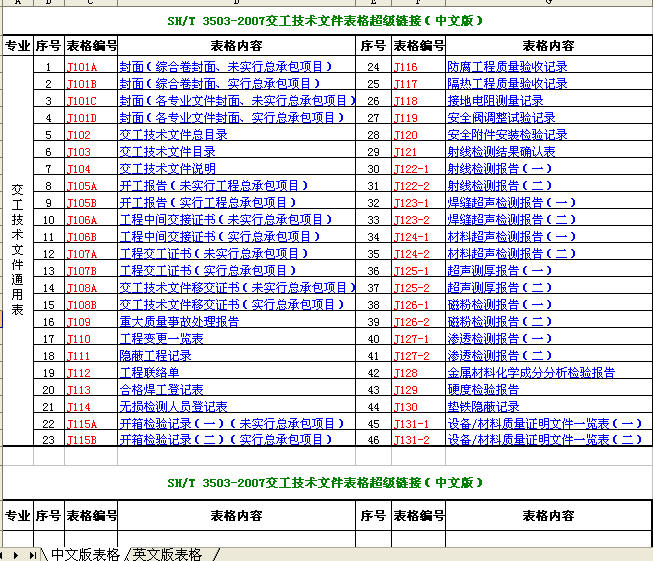Open link 工程联络单

coord(149,373)
